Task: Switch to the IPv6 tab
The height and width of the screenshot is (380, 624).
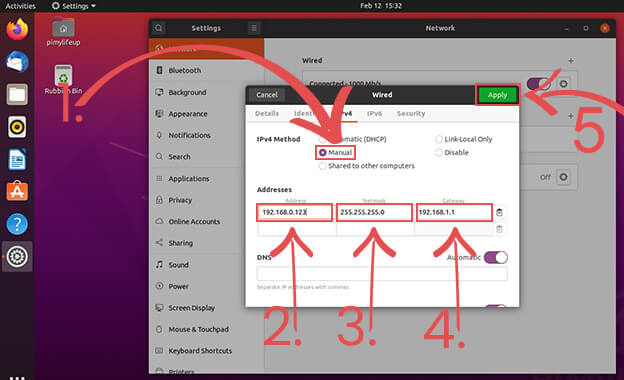Action: pyautogui.click(x=374, y=113)
